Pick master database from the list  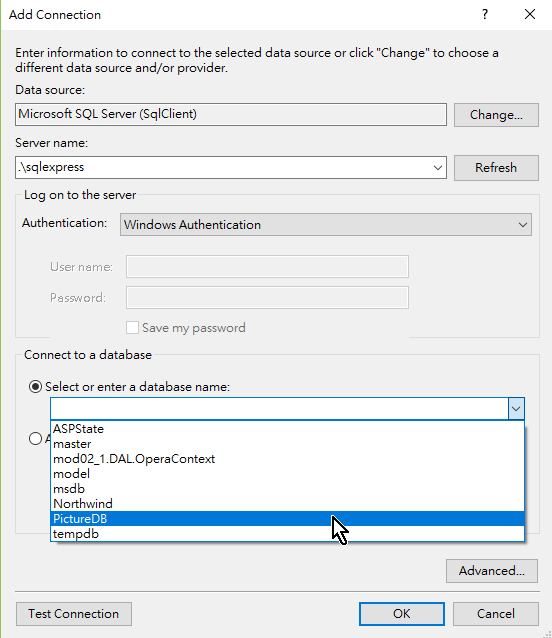[287, 444]
